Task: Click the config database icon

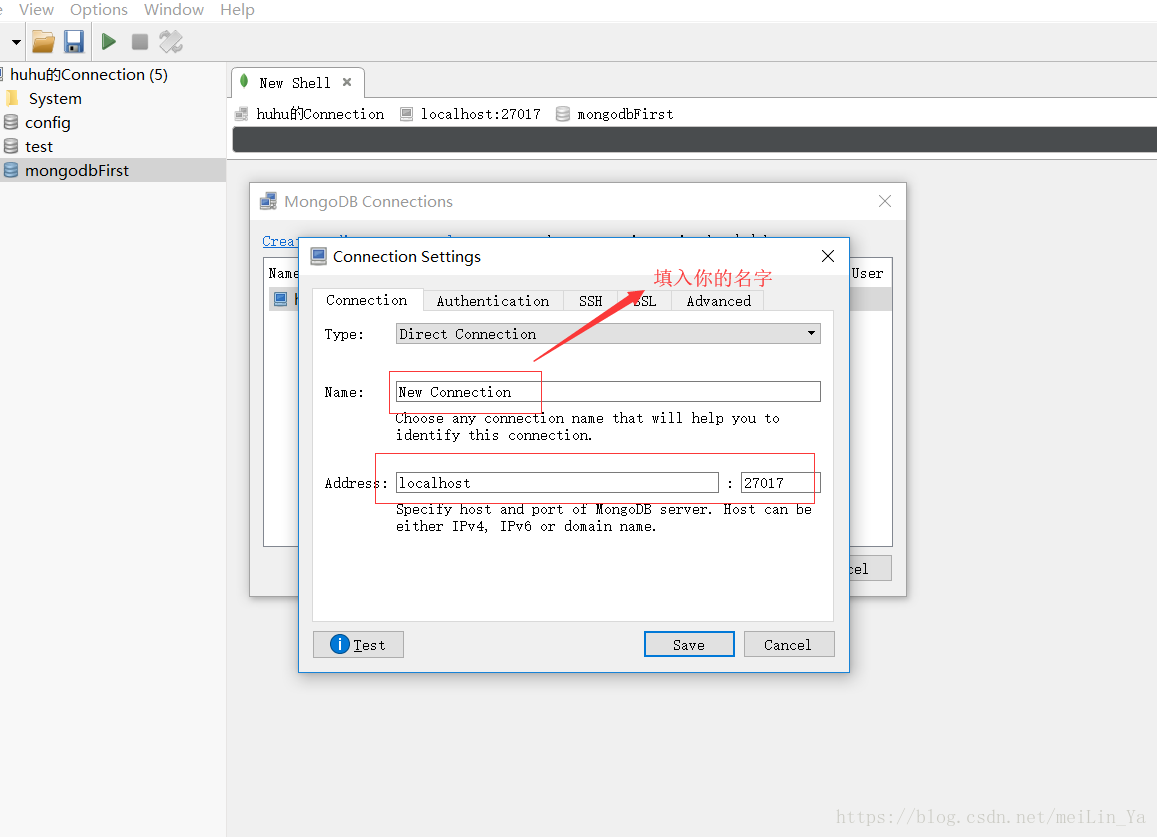Action: [x=11, y=122]
